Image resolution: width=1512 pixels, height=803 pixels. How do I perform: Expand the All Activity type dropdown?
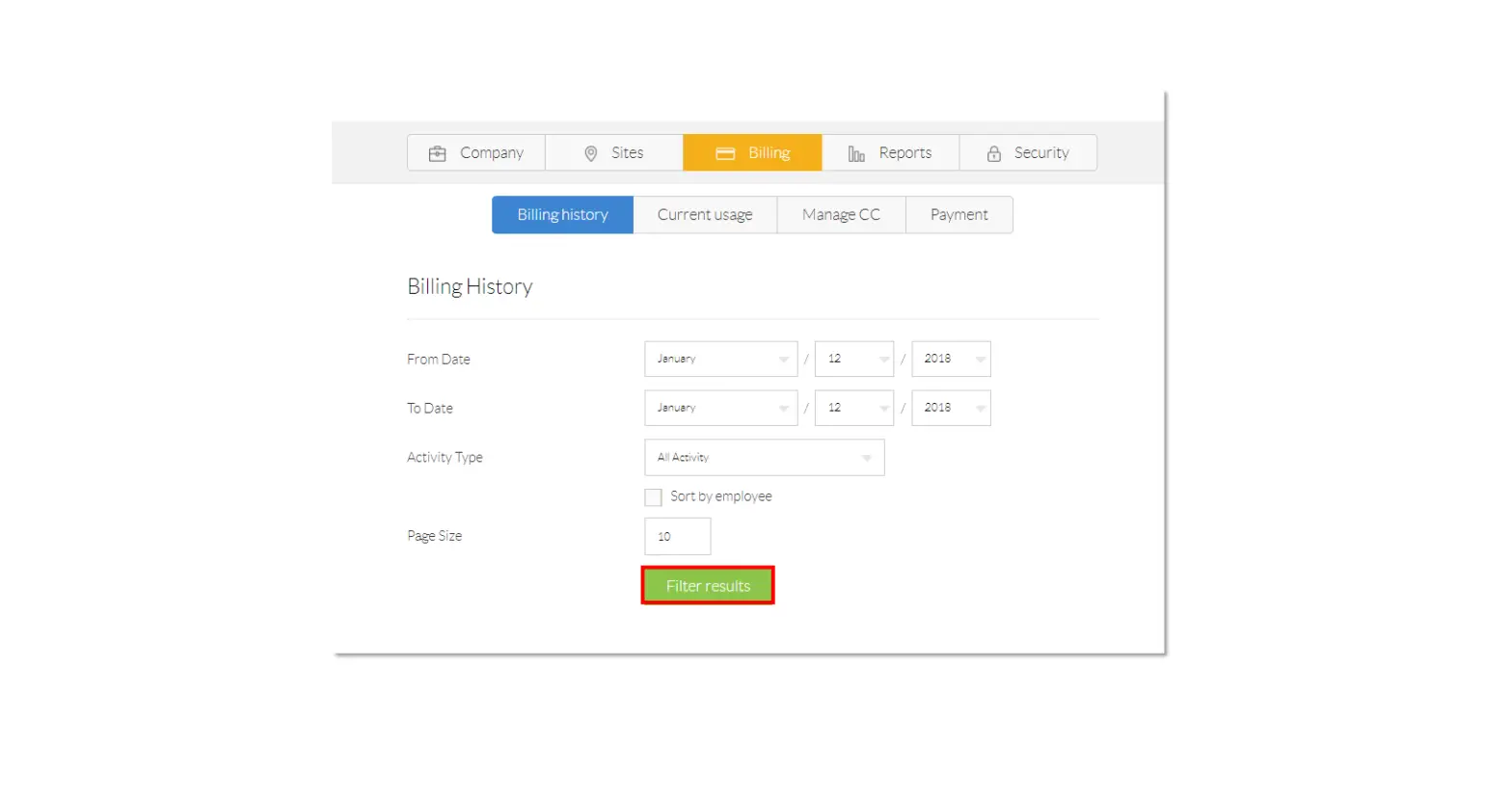[765, 458]
